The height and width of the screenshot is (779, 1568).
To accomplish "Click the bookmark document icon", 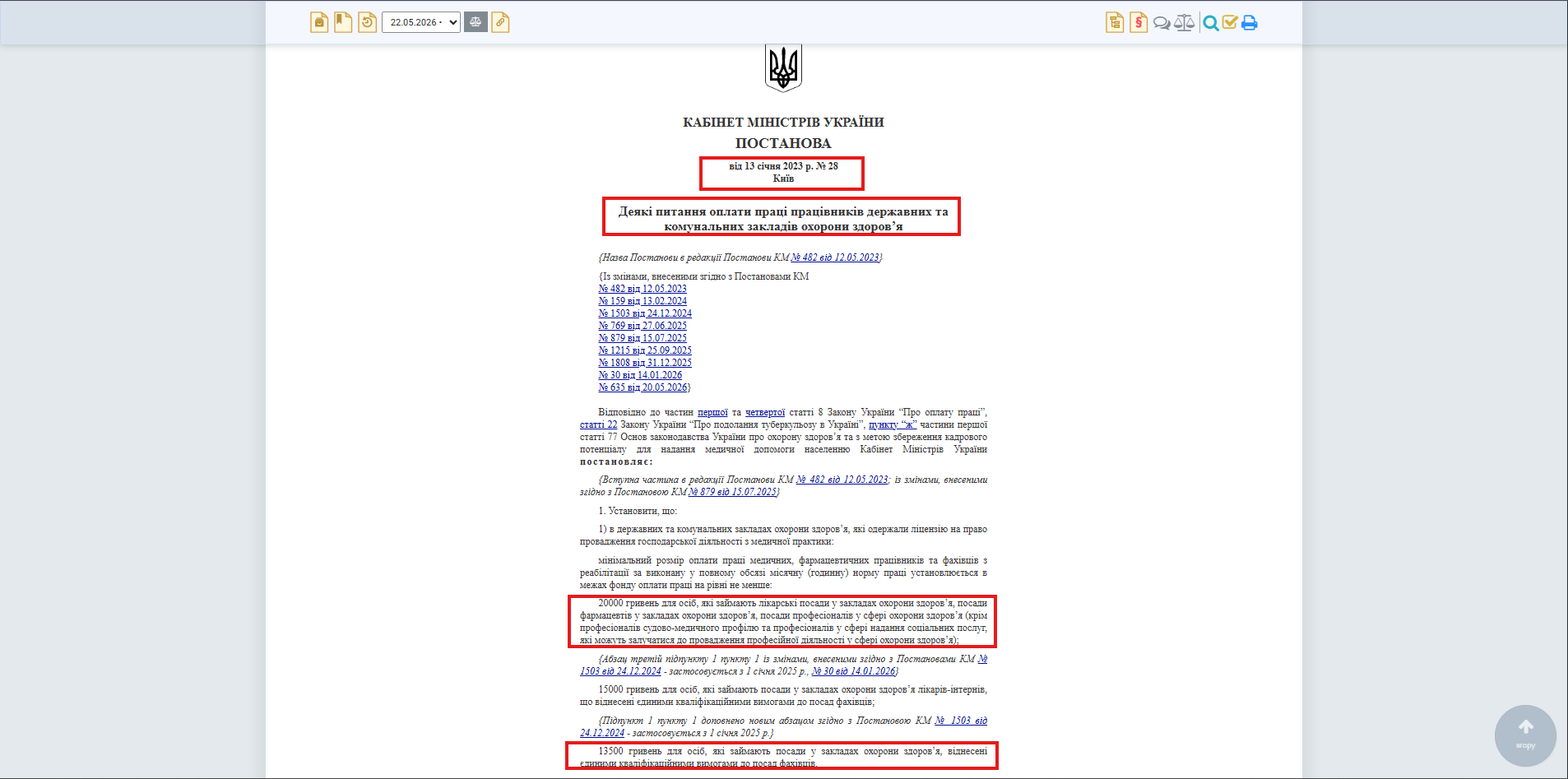I will coord(343,22).
